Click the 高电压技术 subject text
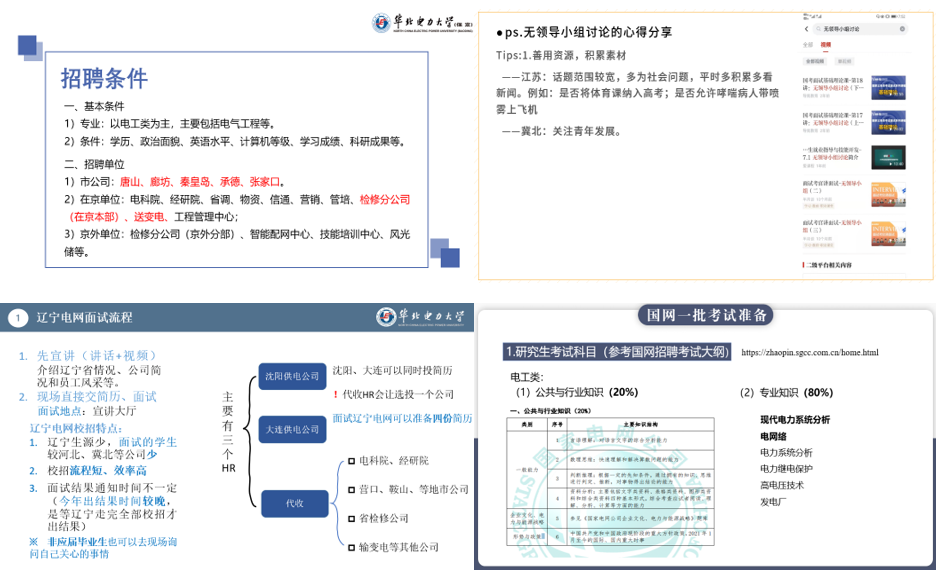Viewport: 936px width, 570px height. [781, 485]
